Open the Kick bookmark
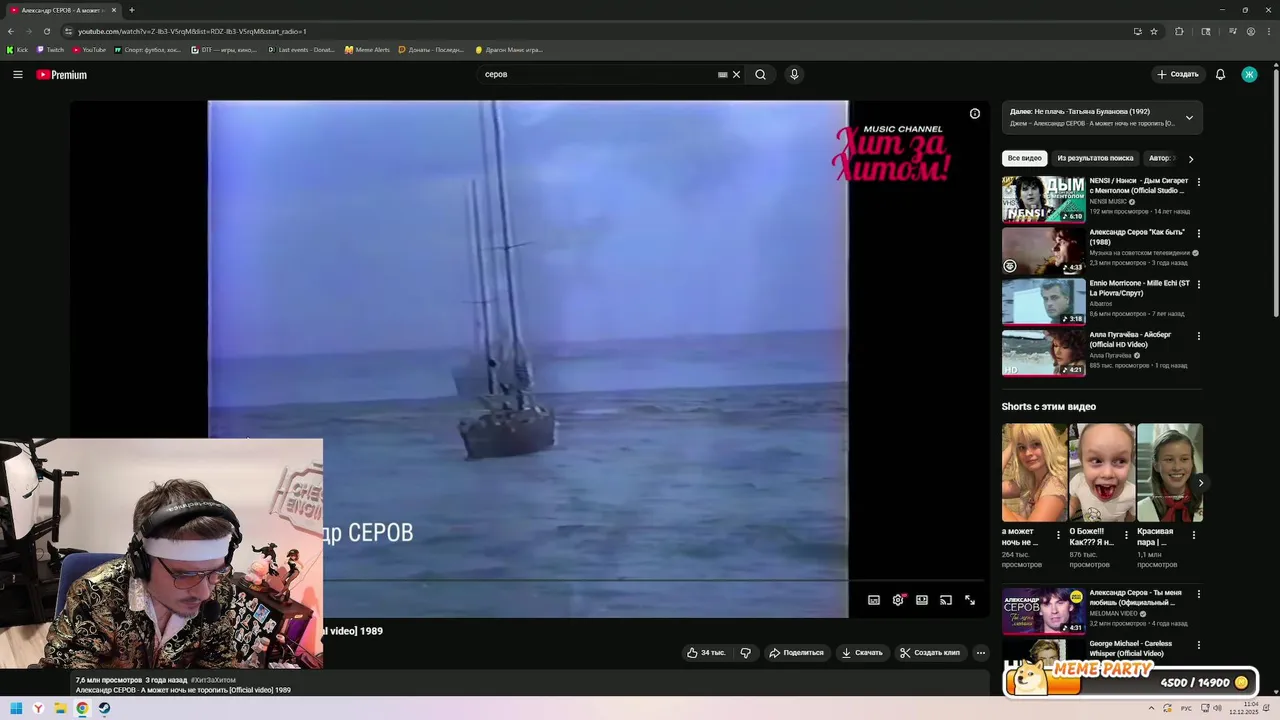1280x720 pixels. 18,49
